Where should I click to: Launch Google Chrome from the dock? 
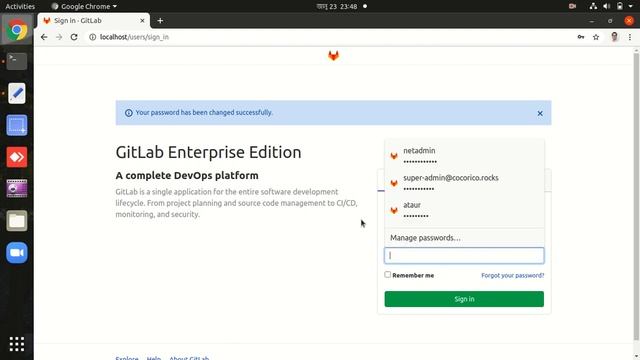tap(17, 30)
